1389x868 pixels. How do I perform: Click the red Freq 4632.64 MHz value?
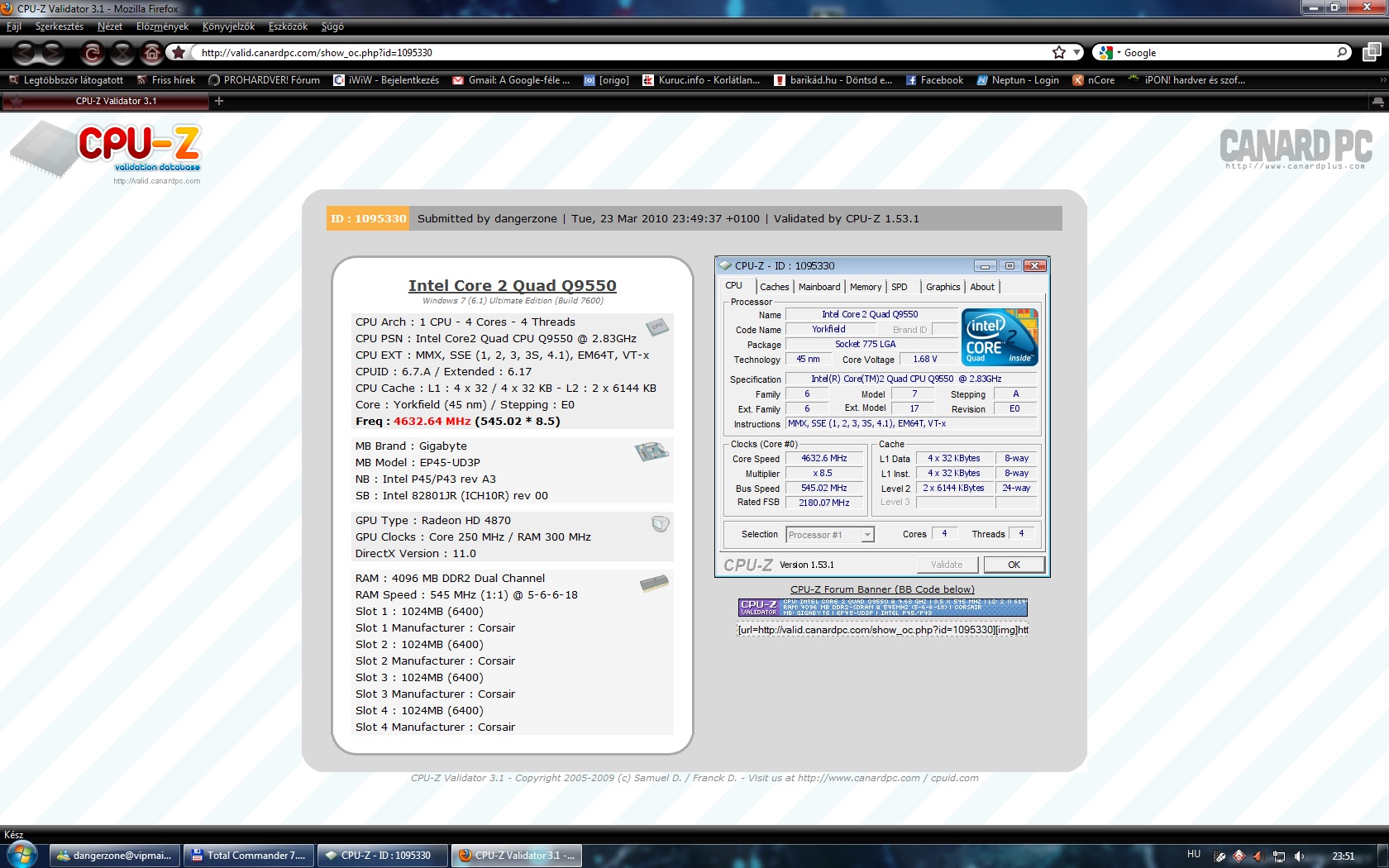(x=432, y=421)
